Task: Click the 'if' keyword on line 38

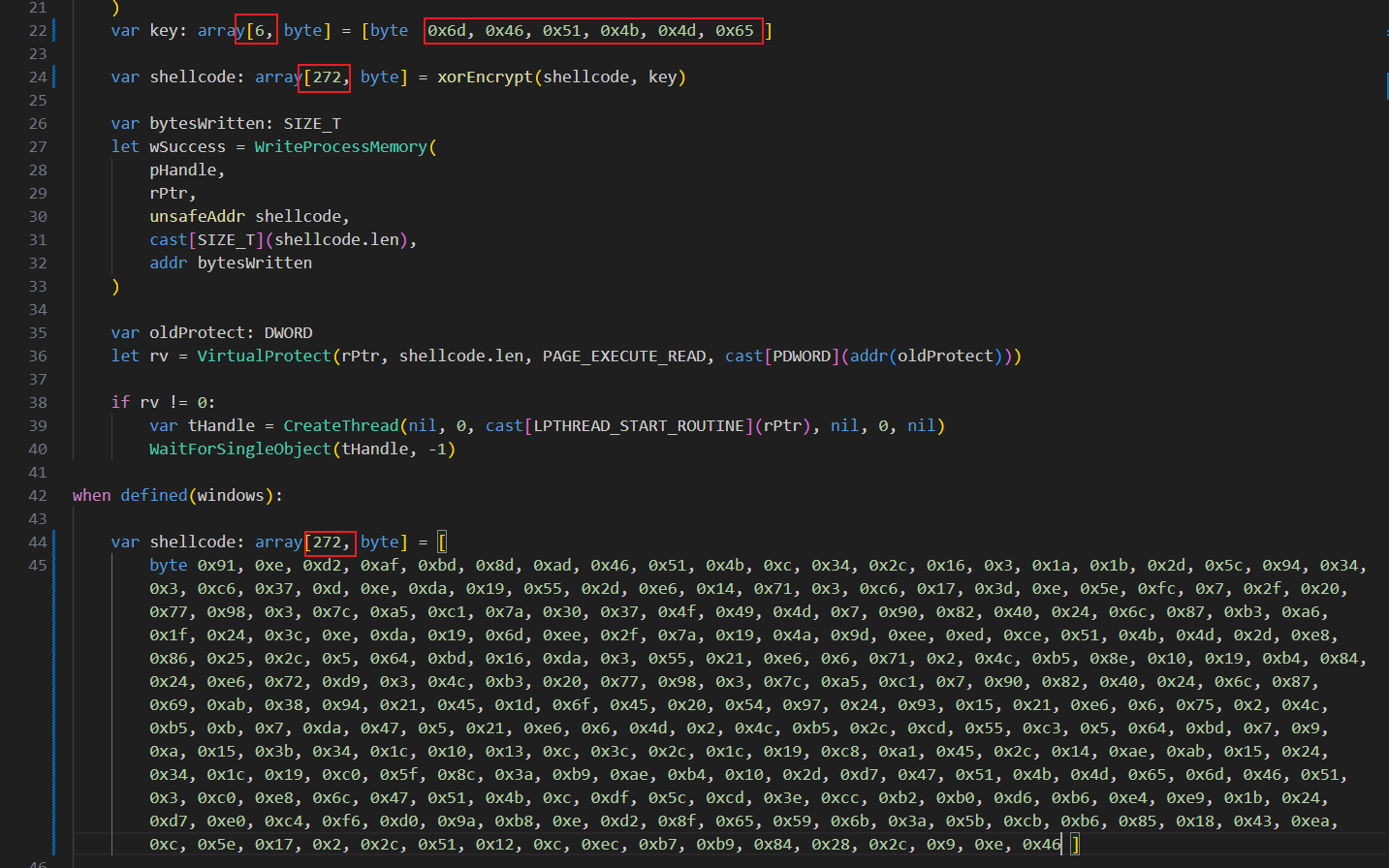Action: (x=120, y=403)
